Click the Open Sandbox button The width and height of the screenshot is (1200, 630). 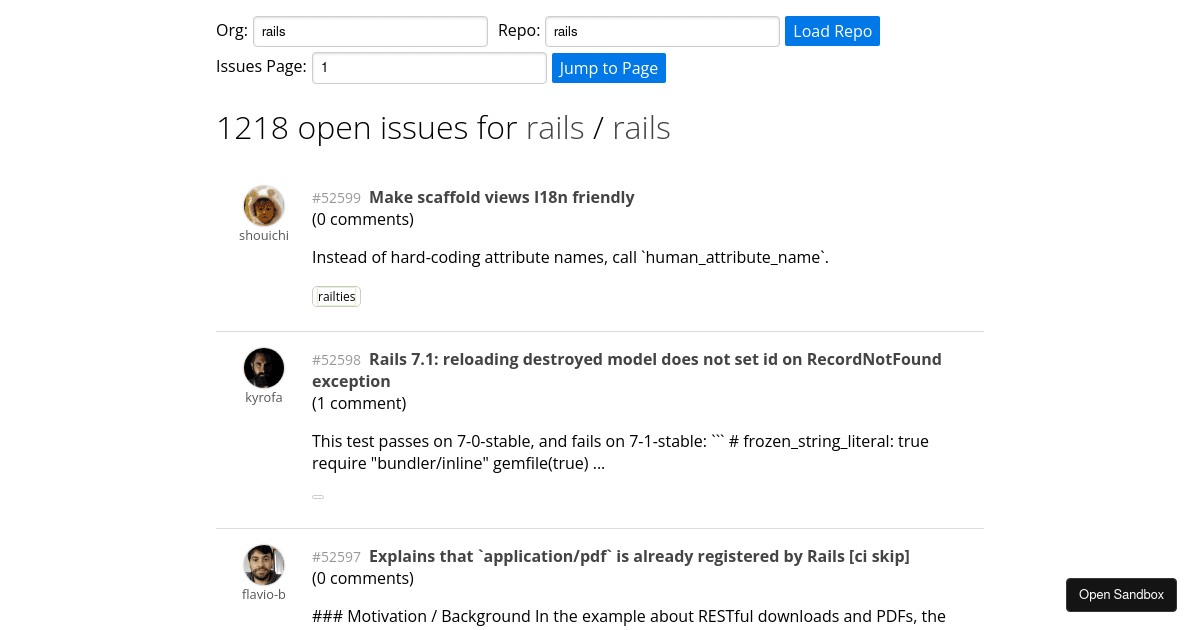click(x=1121, y=594)
